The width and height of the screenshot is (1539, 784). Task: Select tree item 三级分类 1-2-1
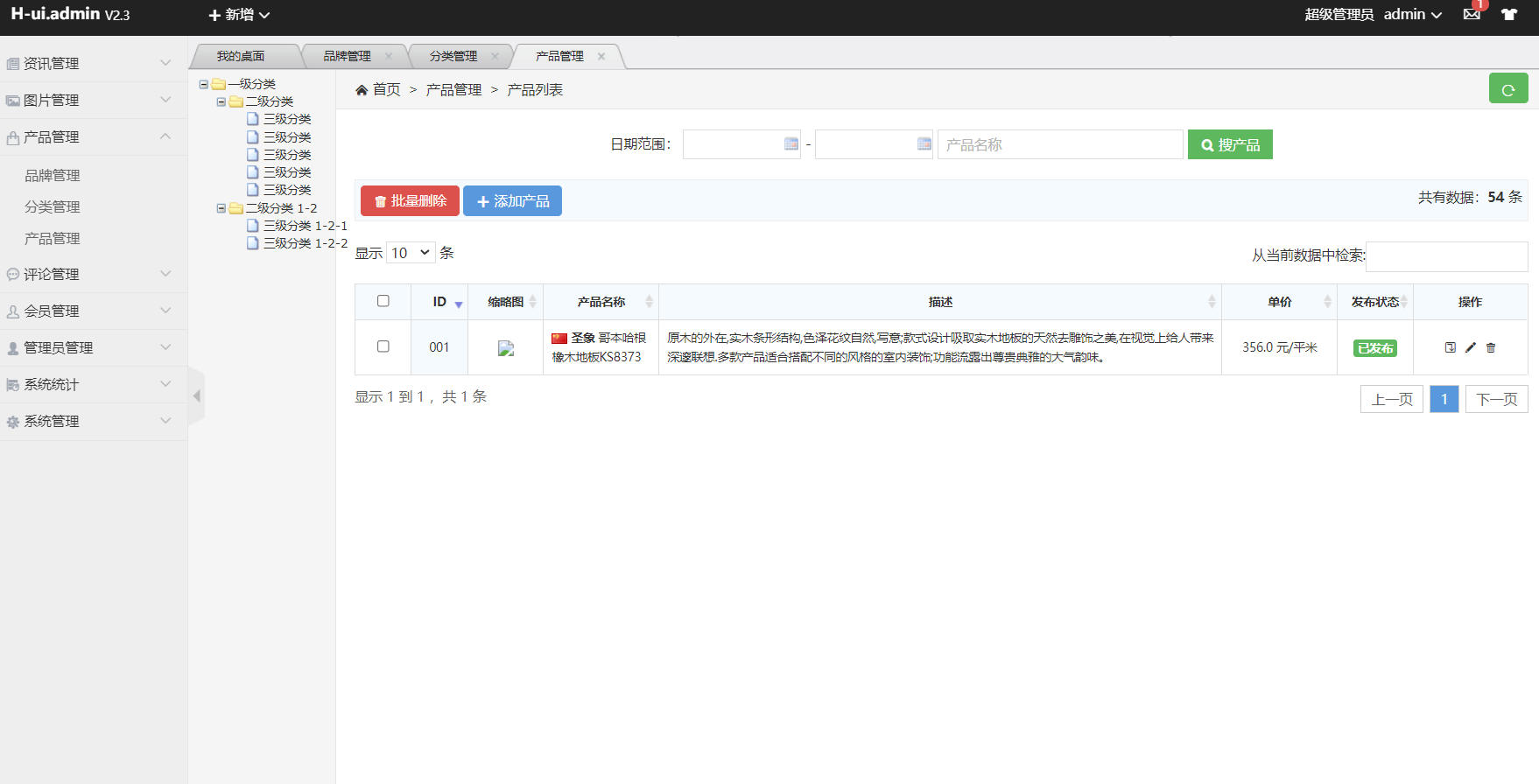305,226
